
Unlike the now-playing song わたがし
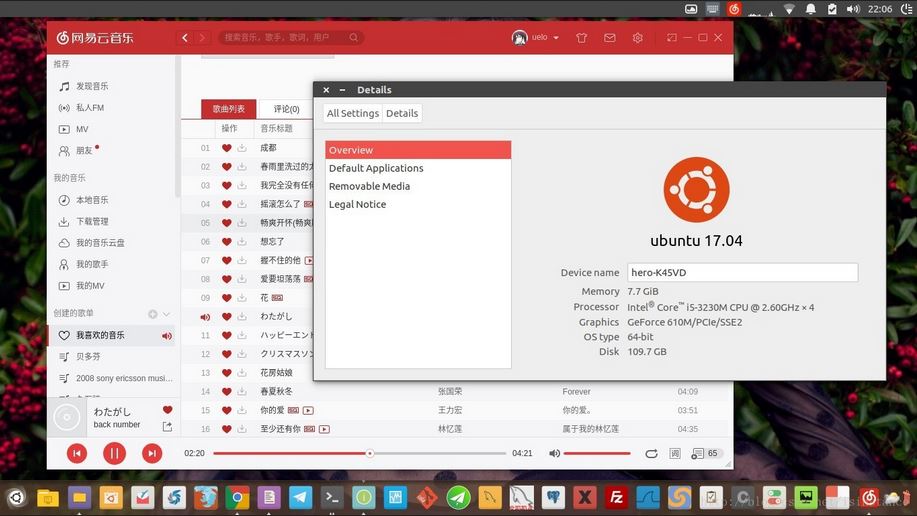[167, 410]
